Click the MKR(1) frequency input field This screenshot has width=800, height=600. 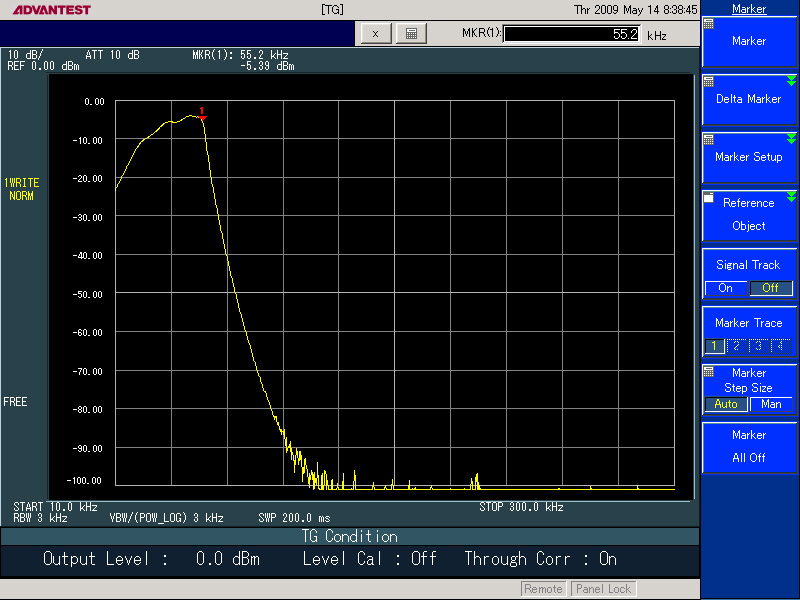[572, 34]
